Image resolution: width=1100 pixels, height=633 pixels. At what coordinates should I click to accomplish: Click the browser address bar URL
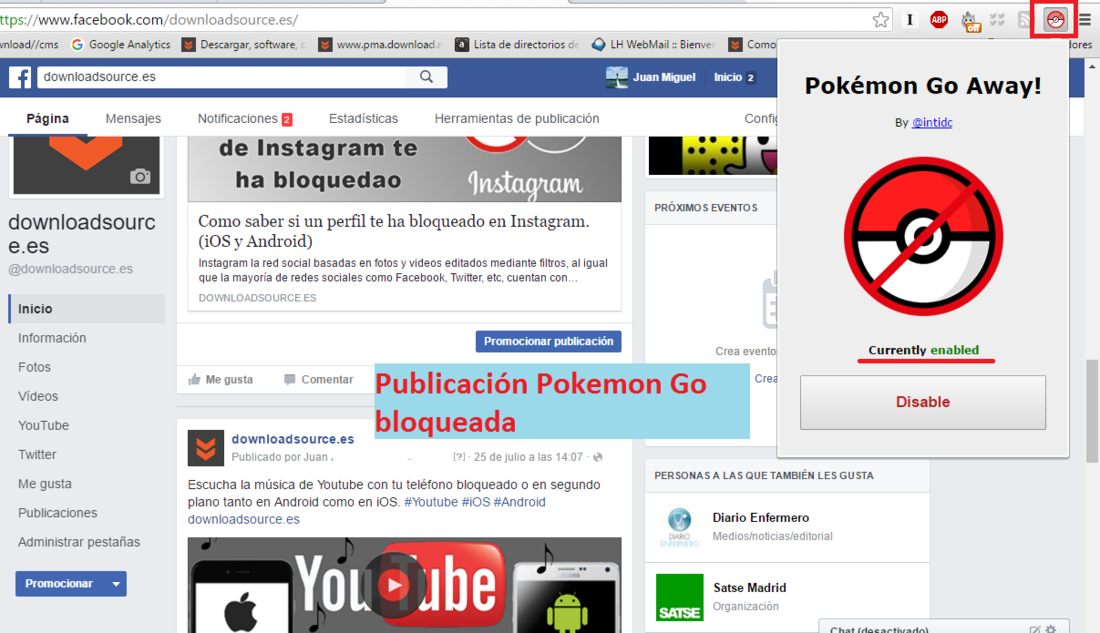click(149, 20)
